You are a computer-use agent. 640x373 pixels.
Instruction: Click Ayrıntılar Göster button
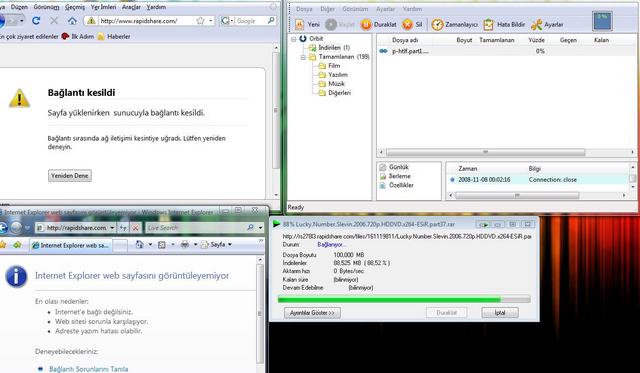pos(312,313)
